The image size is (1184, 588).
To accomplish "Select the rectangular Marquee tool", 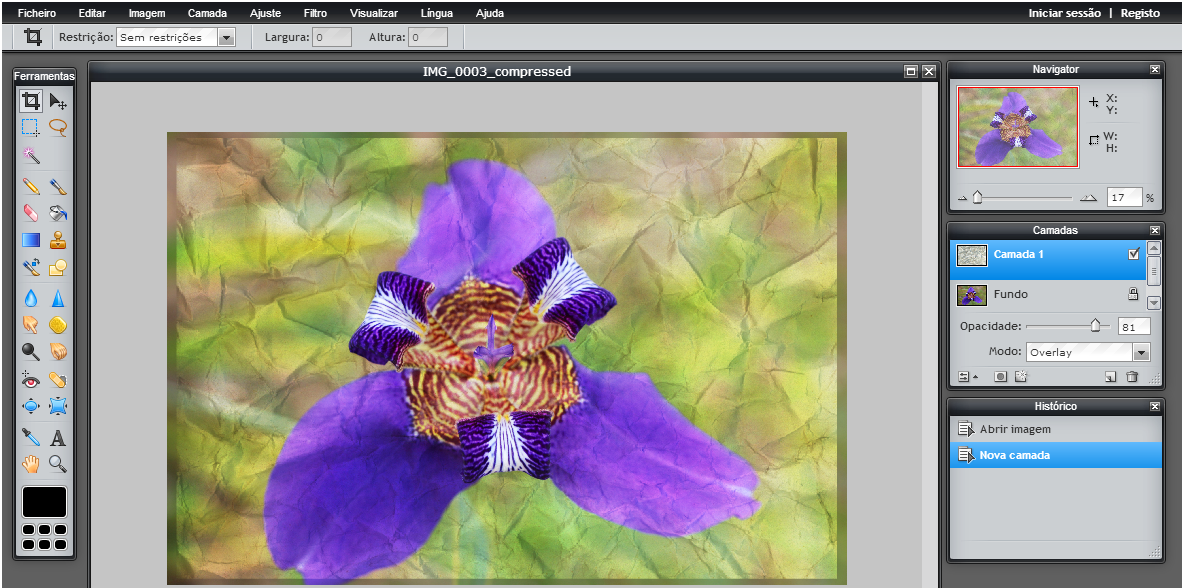I will tap(31, 128).
